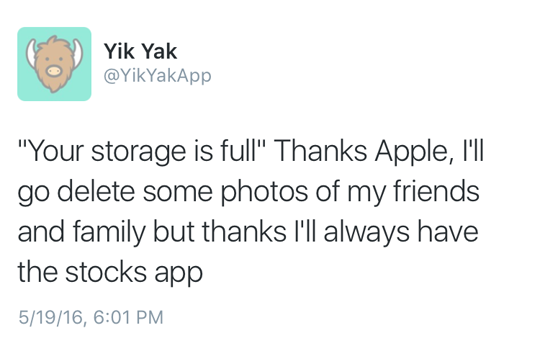The image size is (540, 360).
Task: Click the yak's left white horn
Action: tap(32, 52)
